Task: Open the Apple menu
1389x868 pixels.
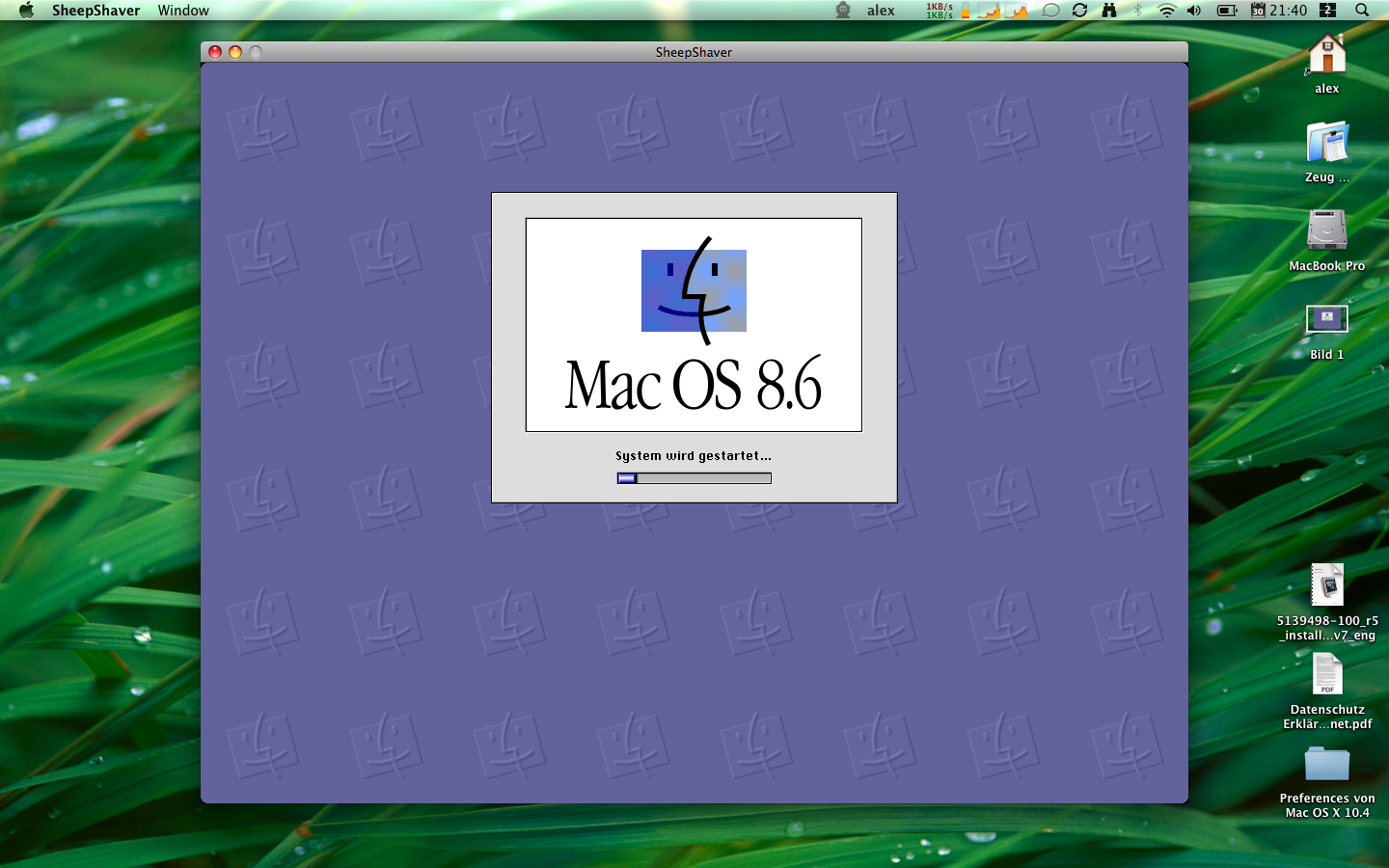Action: point(26,11)
